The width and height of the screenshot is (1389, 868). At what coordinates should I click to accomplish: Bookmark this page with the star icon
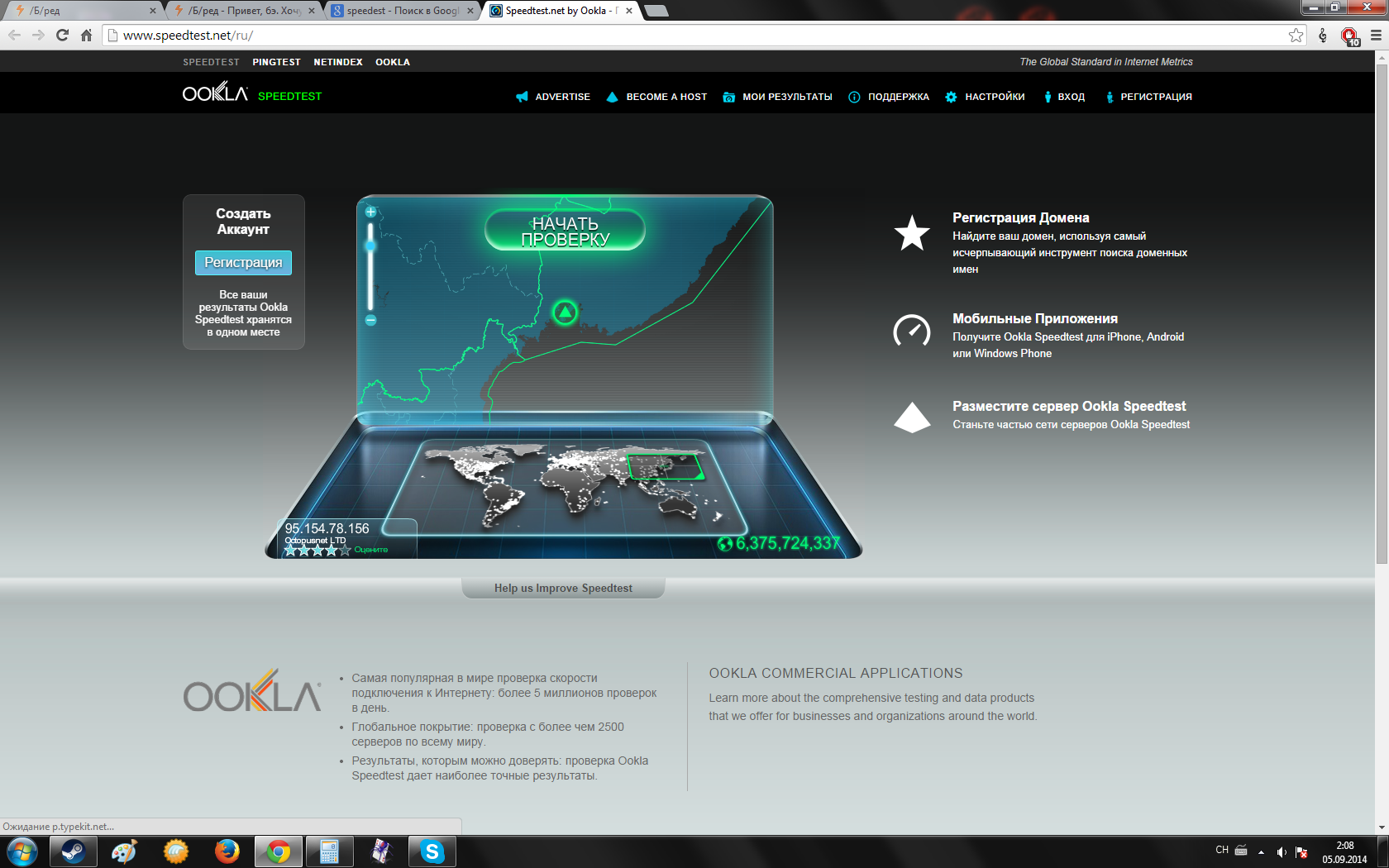tap(1296, 35)
